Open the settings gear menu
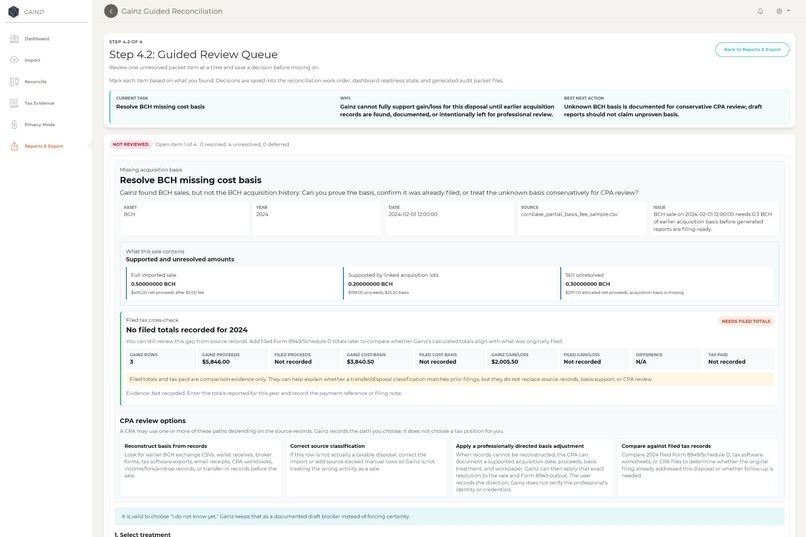The height and width of the screenshot is (537, 806). 782,11
